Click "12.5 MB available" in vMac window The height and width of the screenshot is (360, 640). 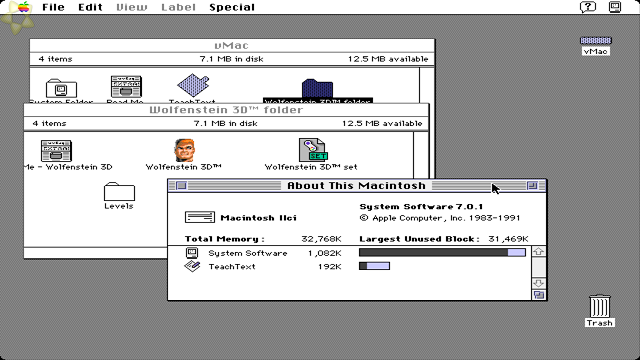tap(388, 59)
